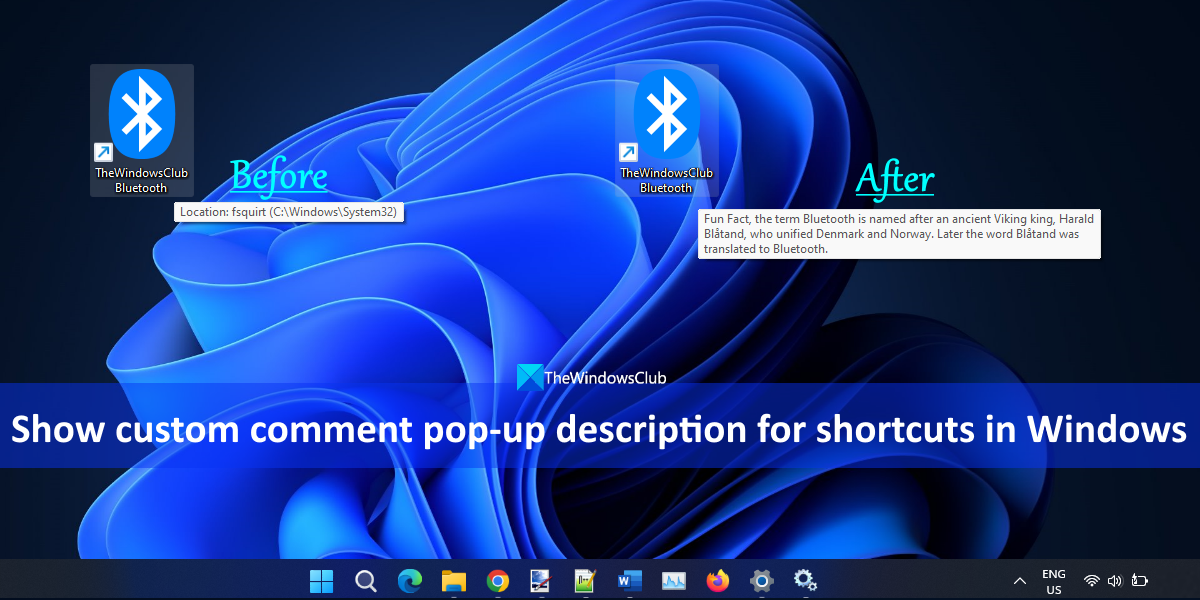
Task: Launch Google Chrome from taskbar
Action: click(498, 580)
